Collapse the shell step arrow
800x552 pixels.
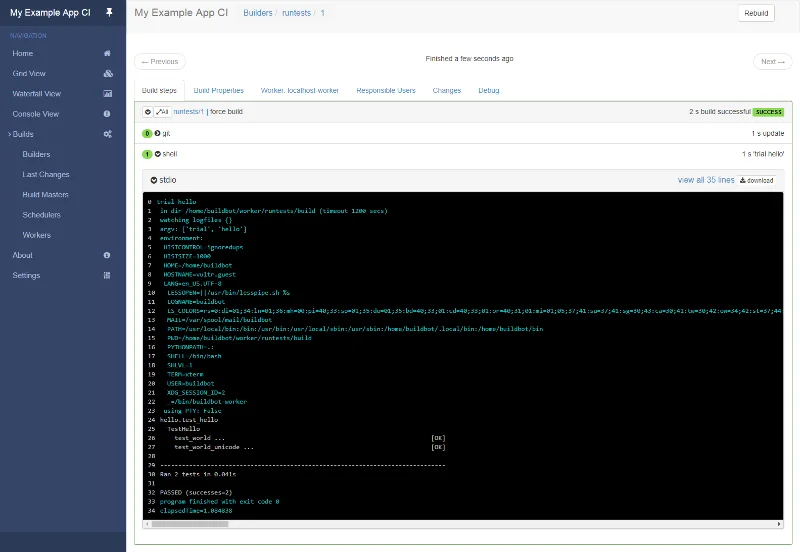coord(158,154)
